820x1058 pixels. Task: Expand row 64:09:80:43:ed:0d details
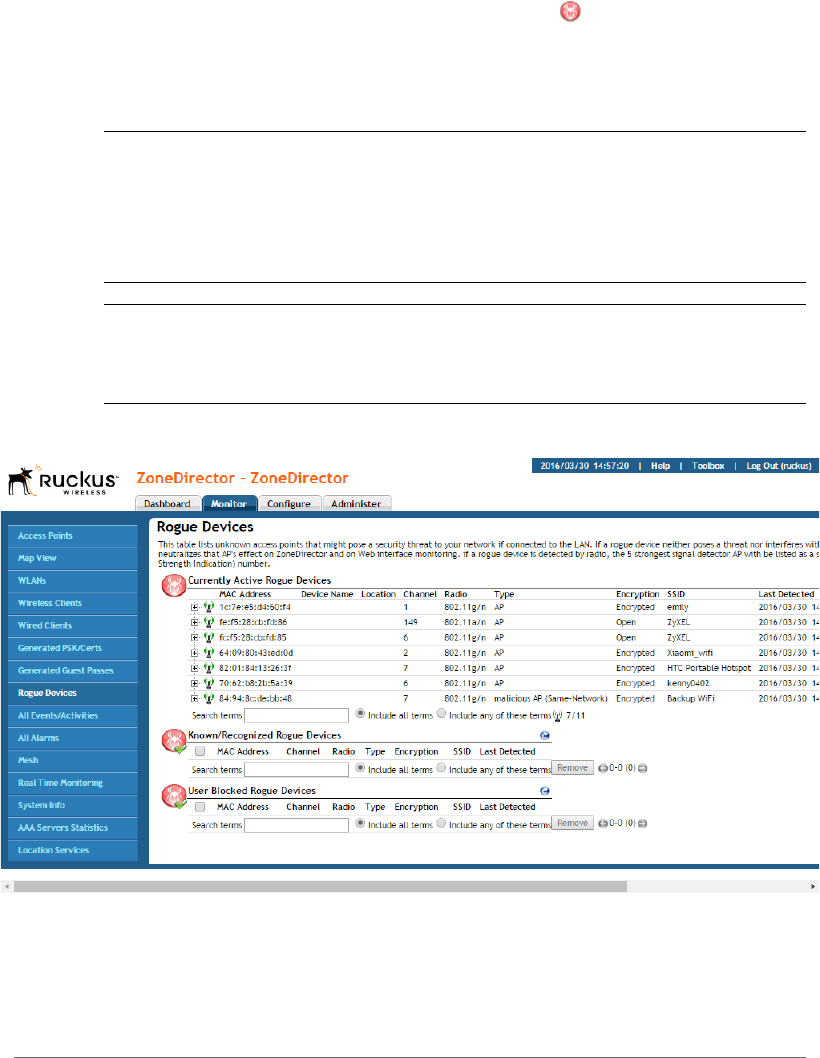coord(194,653)
